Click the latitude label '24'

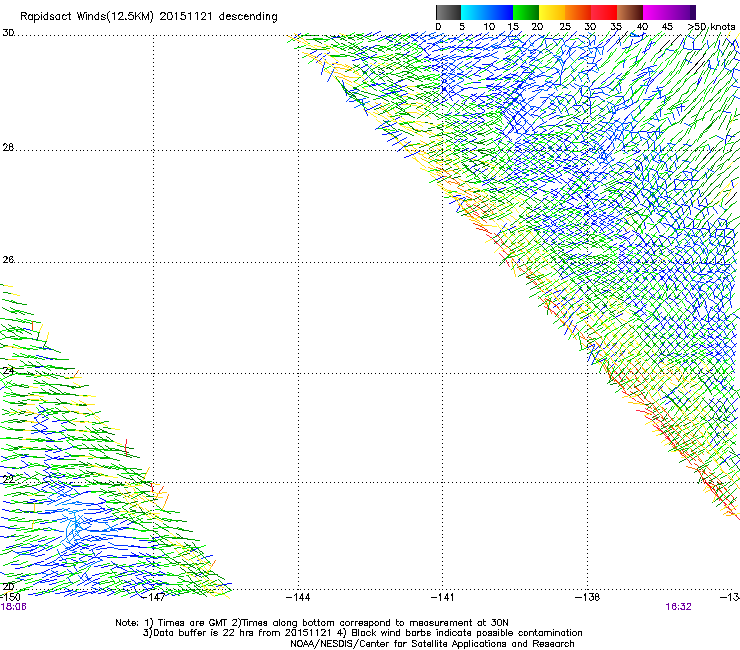pos(8,371)
